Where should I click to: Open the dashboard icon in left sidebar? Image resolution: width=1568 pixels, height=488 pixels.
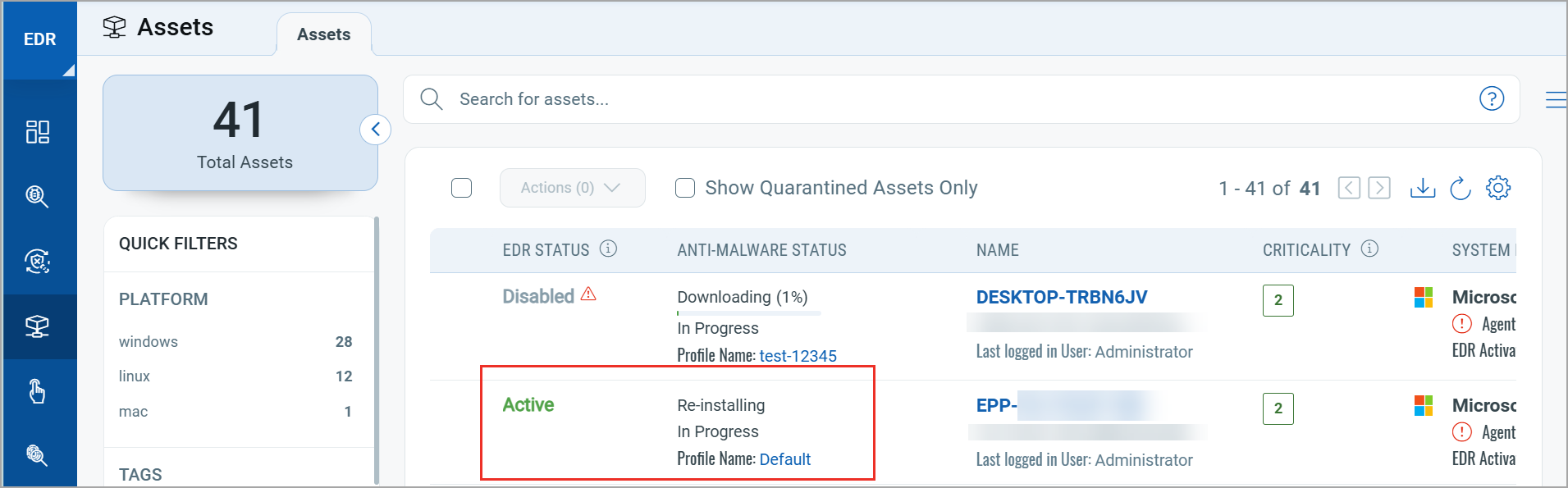click(x=38, y=132)
